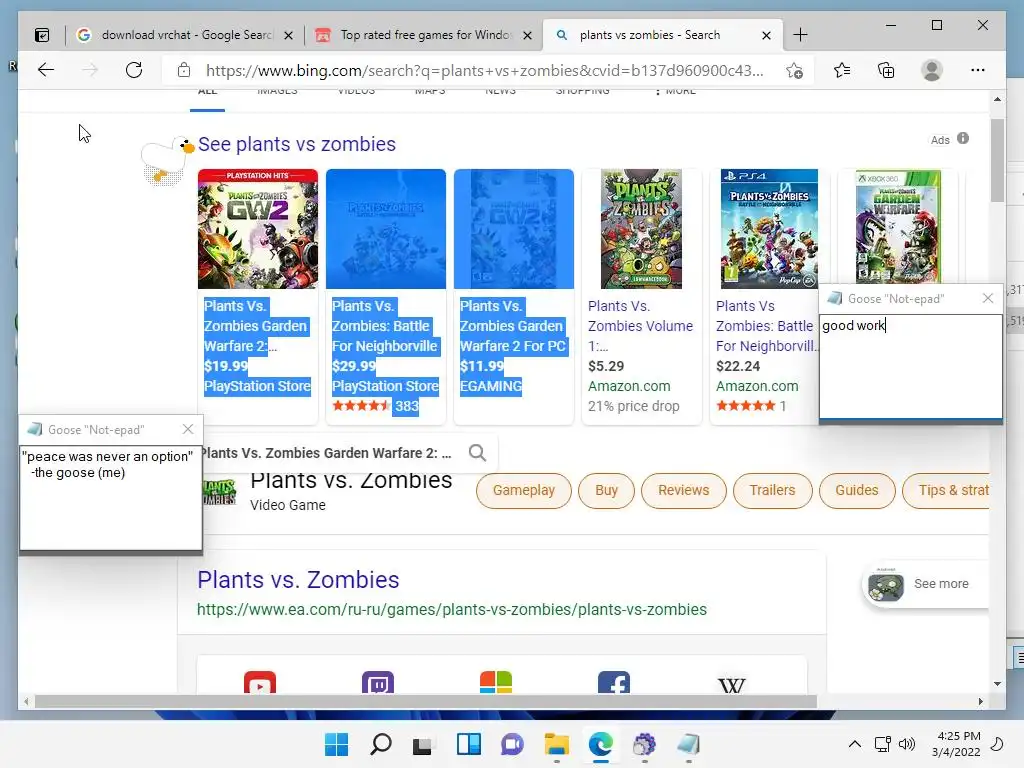Open Xbox 360 Garden Warfare thumbnail
The height and width of the screenshot is (768, 1024).
(898, 227)
